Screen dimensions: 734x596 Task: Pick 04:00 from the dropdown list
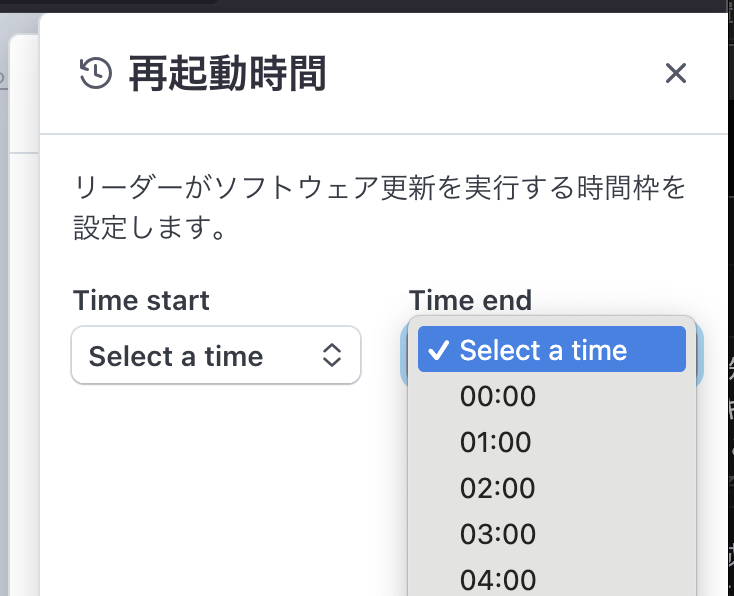pyautogui.click(x=498, y=579)
